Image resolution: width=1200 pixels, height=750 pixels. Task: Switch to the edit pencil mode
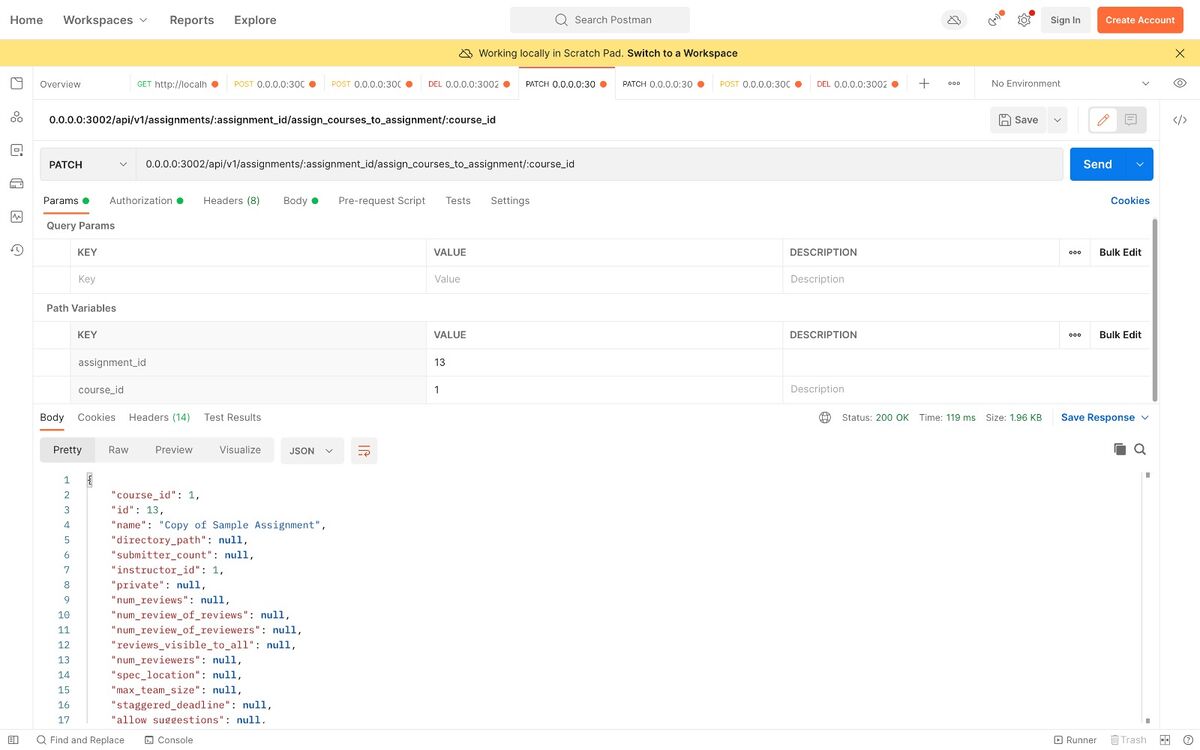[1103, 120]
